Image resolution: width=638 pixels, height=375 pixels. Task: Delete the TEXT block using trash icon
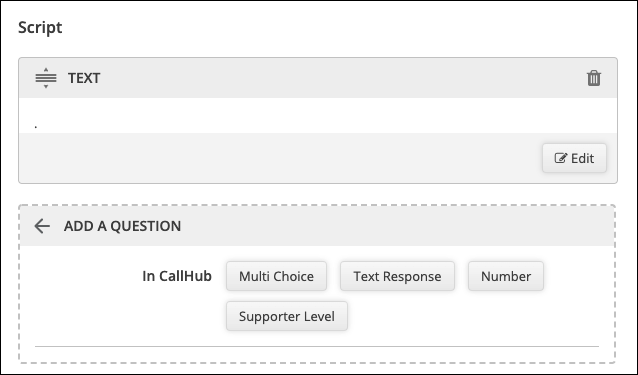594,78
